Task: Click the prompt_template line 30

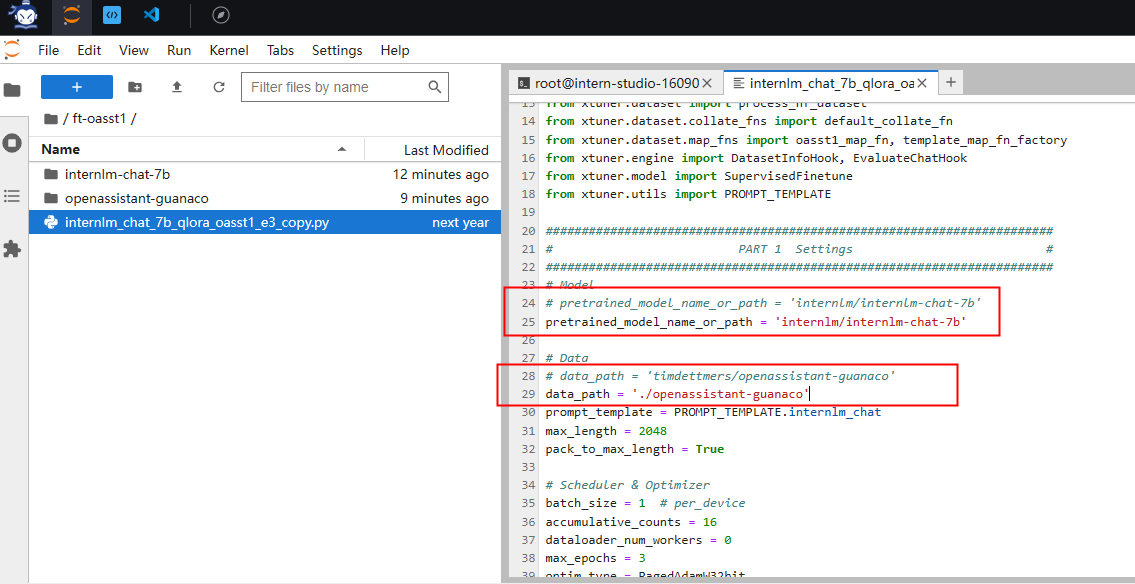Action: point(713,412)
